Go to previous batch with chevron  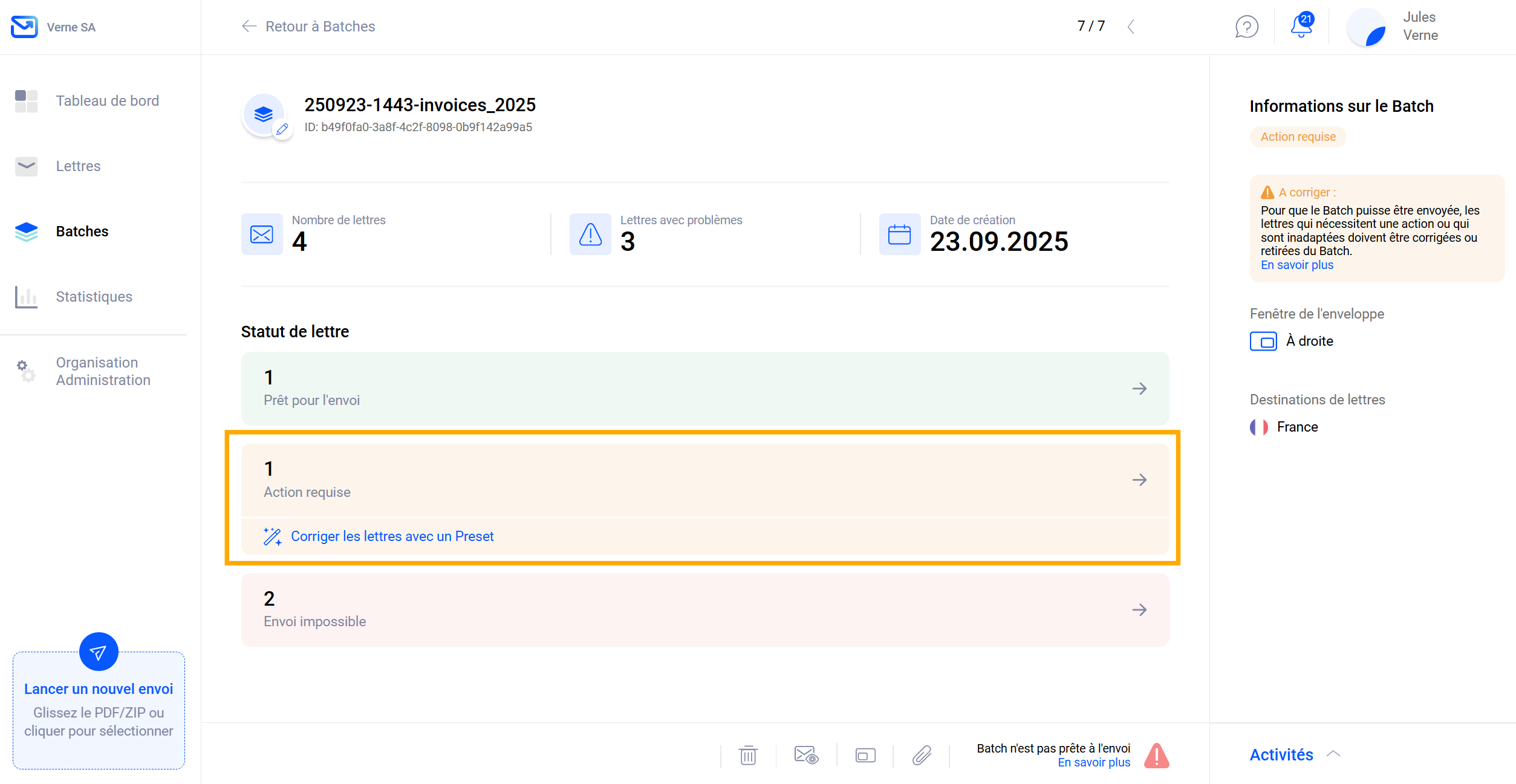tap(1131, 27)
